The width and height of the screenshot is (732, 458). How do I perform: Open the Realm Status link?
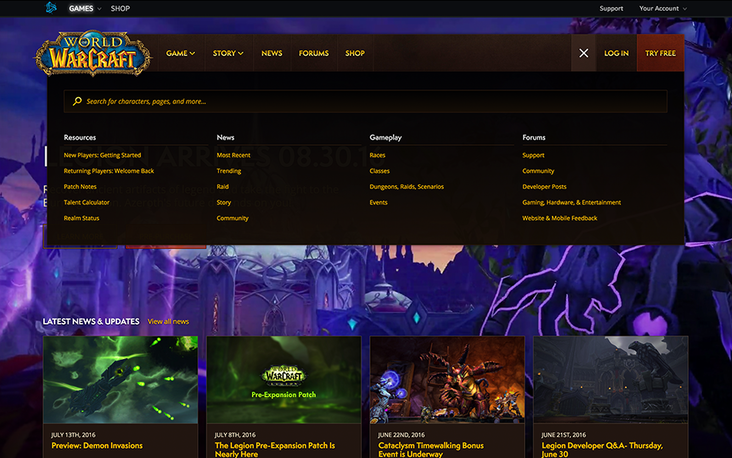pos(81,218)
